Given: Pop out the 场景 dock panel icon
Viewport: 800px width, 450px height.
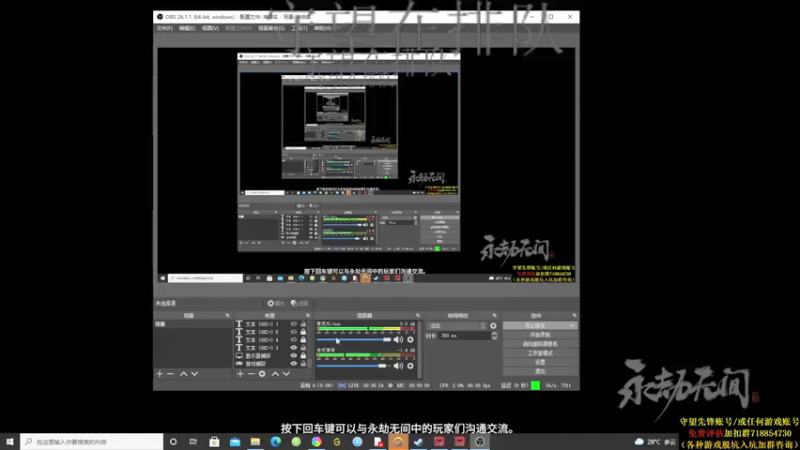Looking at the screenshot, I should click(x=228, y=316).
